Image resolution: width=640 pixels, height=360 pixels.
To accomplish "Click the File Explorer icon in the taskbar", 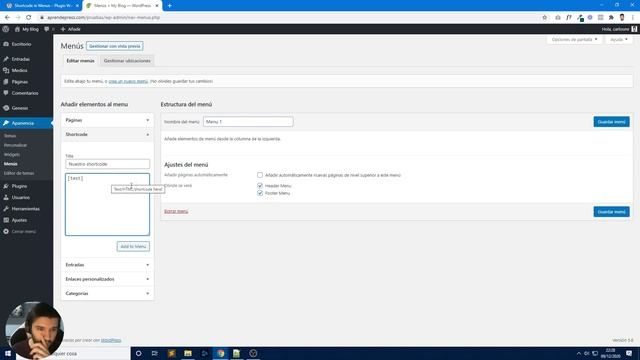I will [188, 353].
